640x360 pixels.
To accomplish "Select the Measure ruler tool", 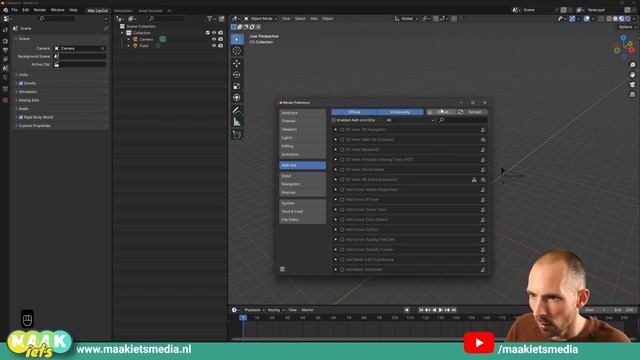I will [x=237, y=122].
